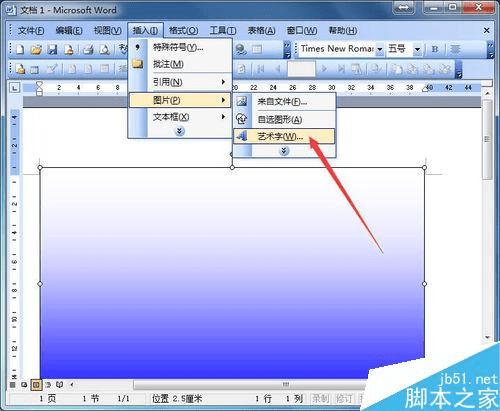Expand standard toolbar options chevron

pos(287,50)
